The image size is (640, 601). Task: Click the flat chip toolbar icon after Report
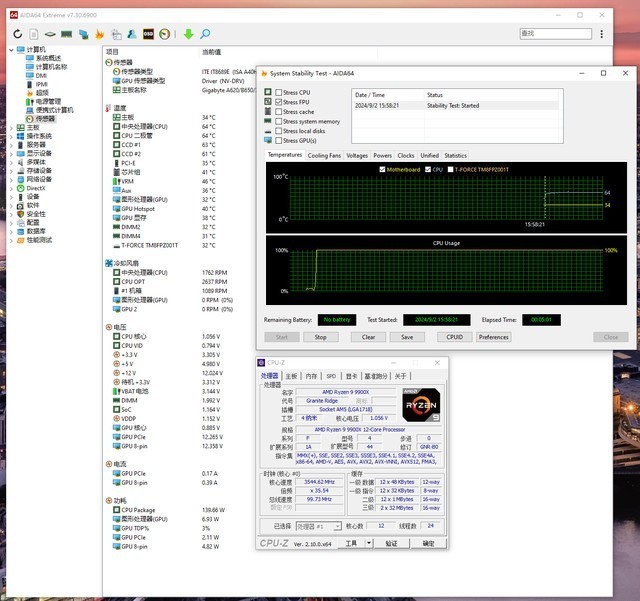pos(50,34)
